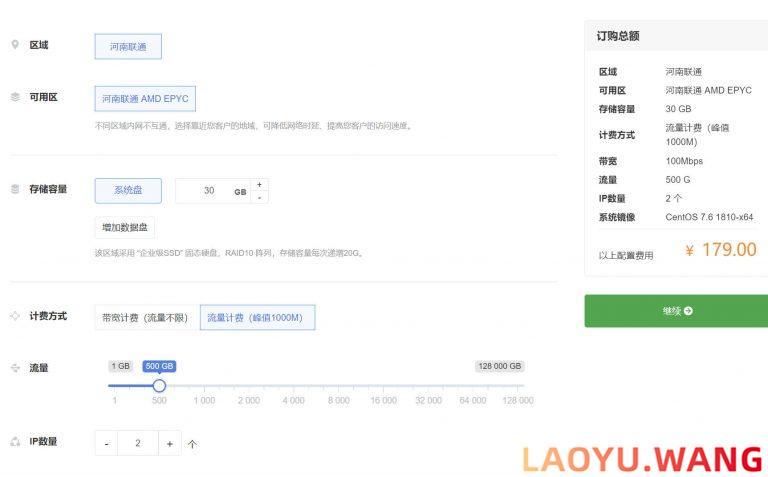Click the 2 000 mark on traffic slider
The height and width of the screenshot is (477, 768).
pos(249,400)
